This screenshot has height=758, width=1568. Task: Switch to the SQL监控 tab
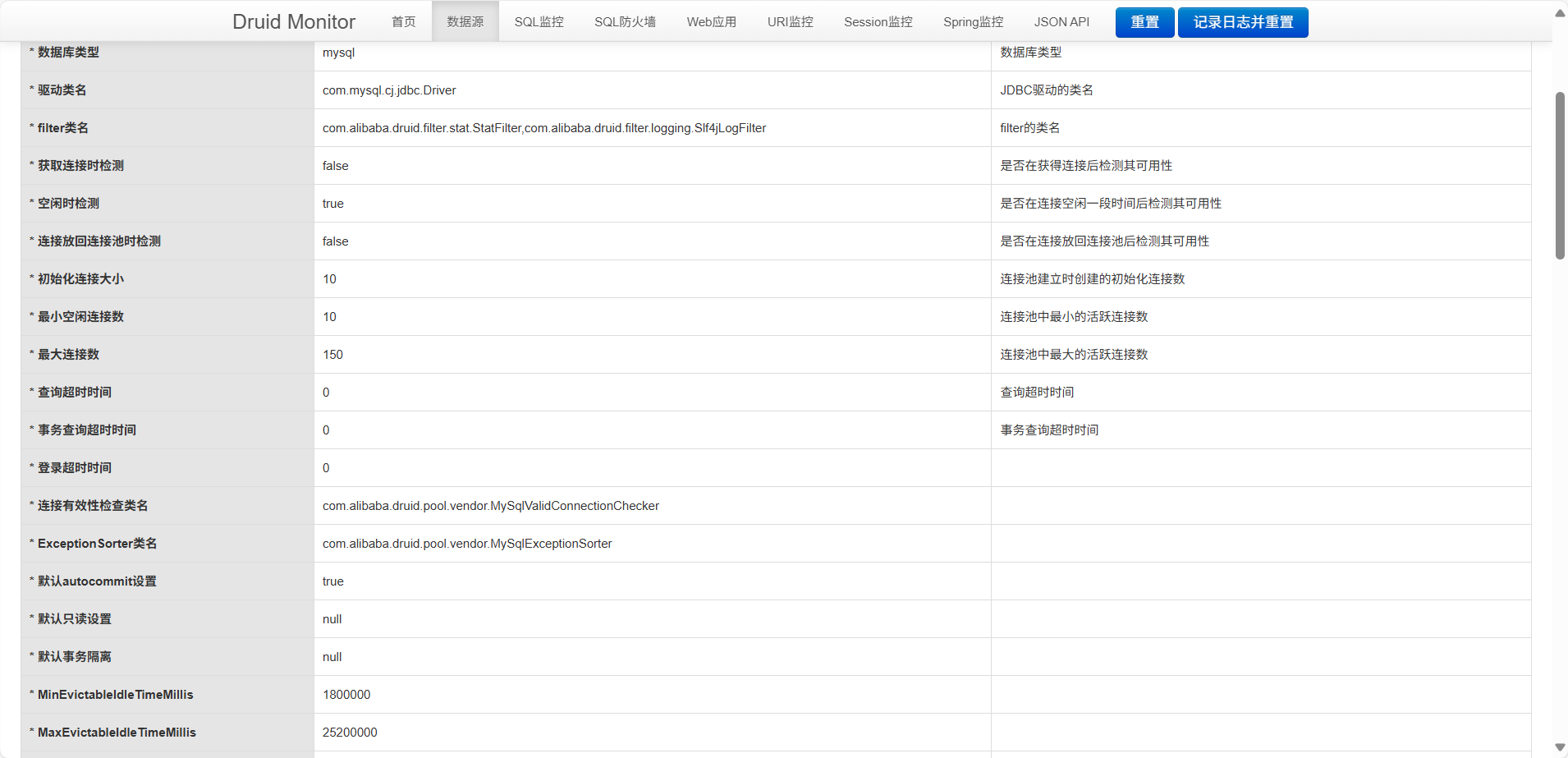pyautogui.click(x=539, y=22)
